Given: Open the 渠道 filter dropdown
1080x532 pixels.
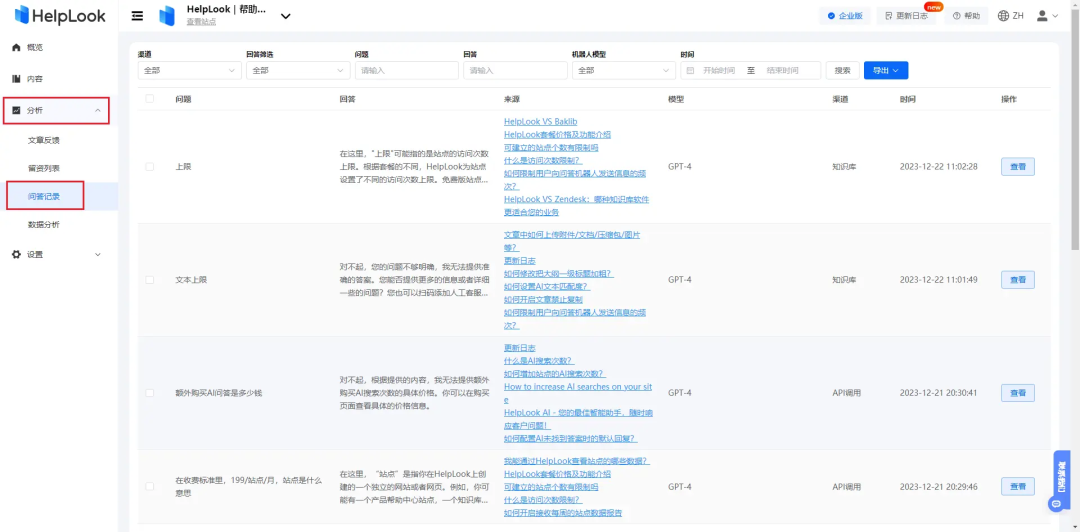Looking at the screenshot, I should (189, 70).
